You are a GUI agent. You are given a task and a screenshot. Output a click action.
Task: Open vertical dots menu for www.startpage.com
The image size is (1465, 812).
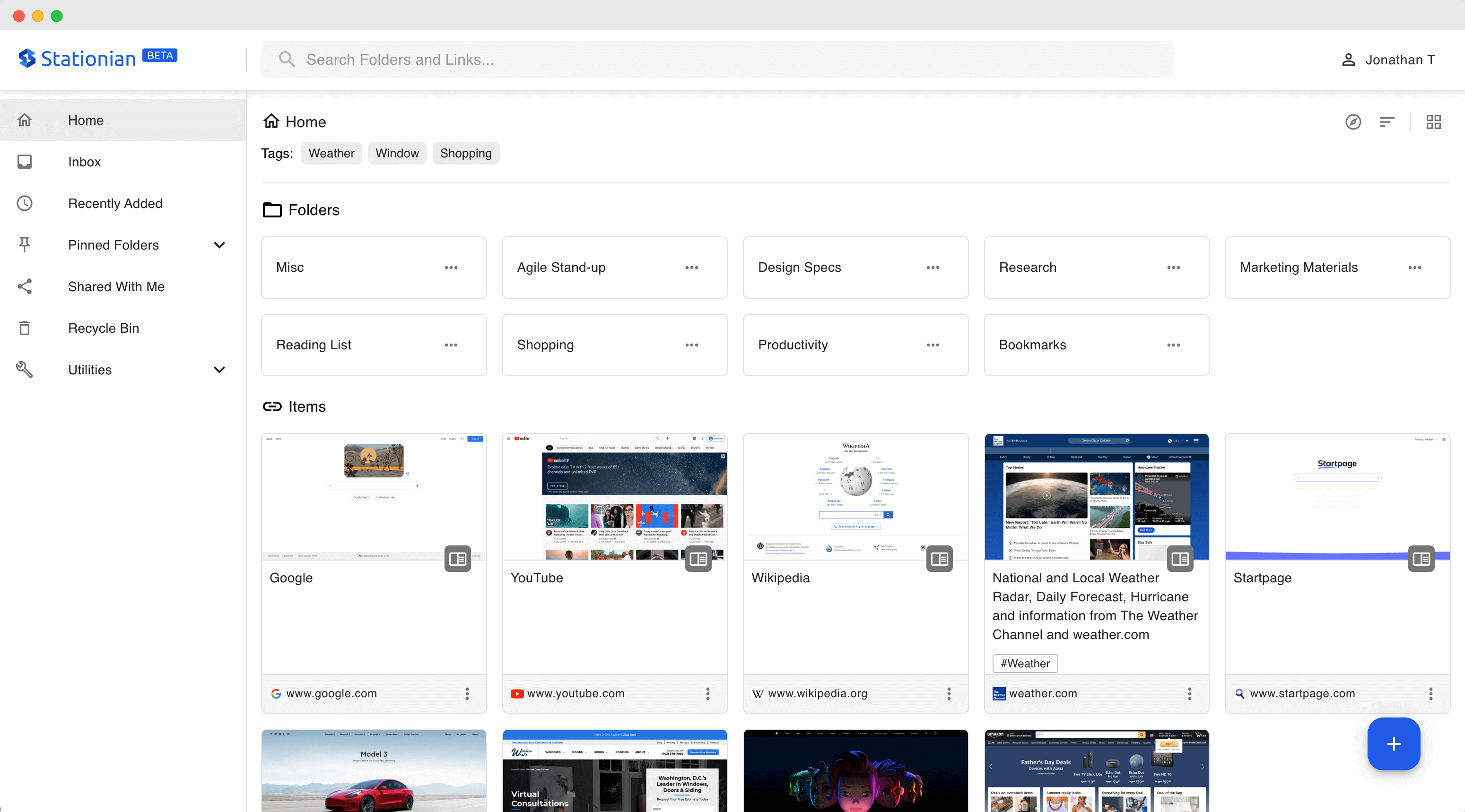pos(1430,693)
